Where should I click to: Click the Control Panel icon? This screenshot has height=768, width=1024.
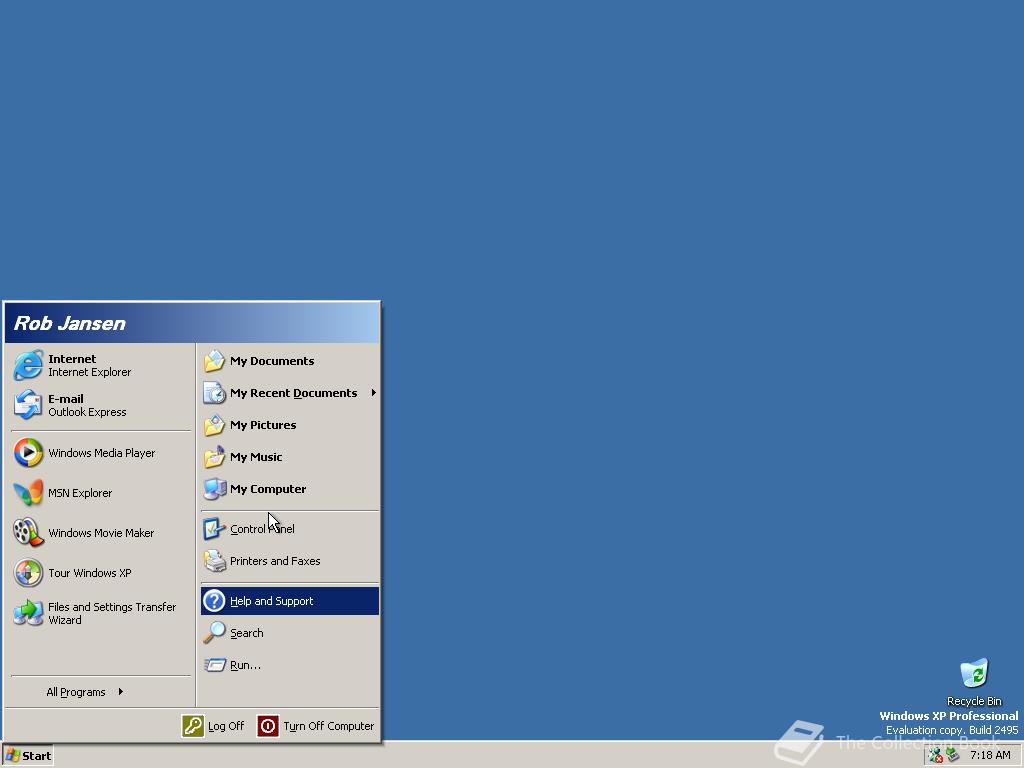click(x=214, y=529)
